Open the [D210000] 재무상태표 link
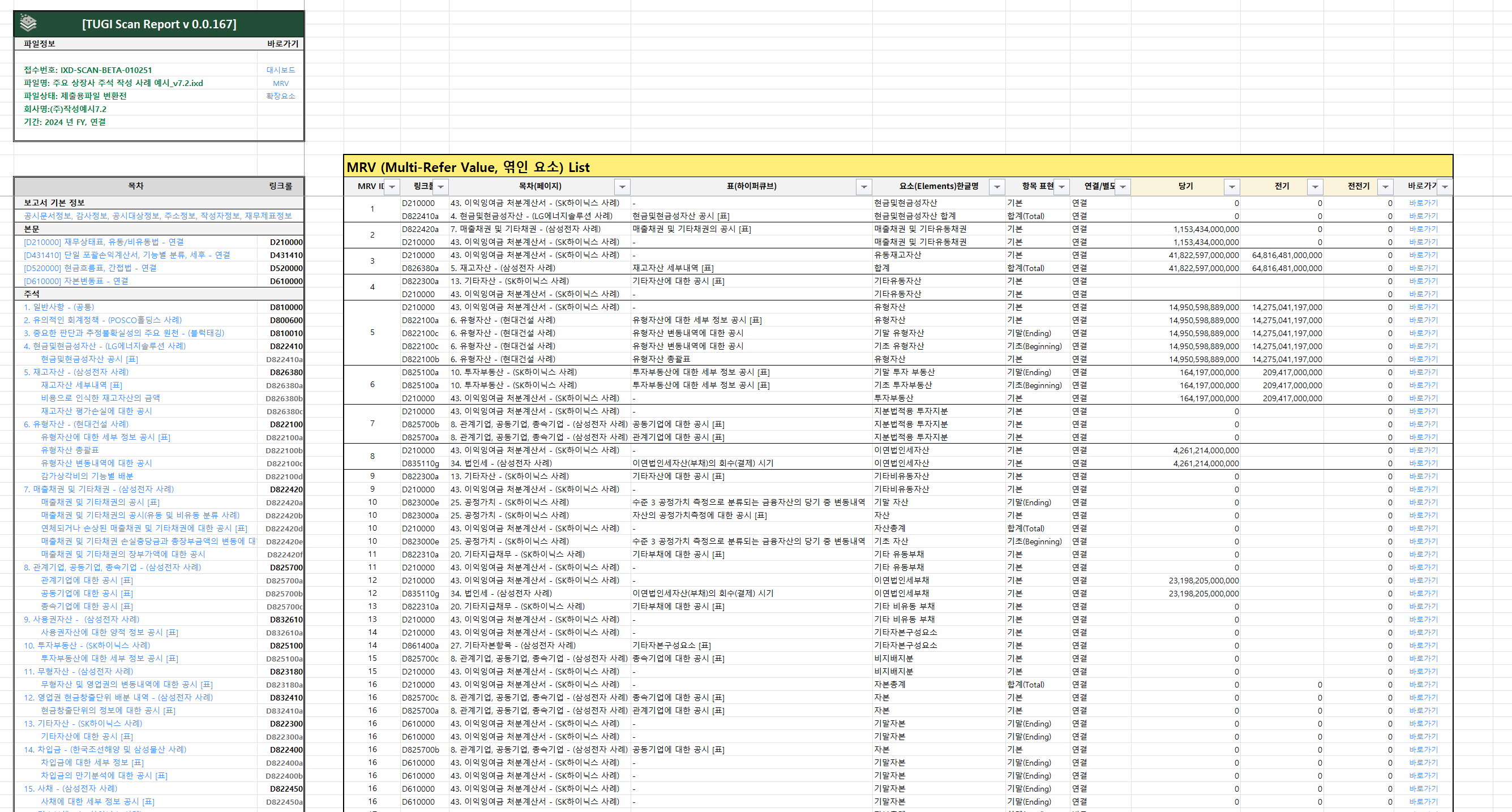The image size is (1512, 812). click(103, 242)
